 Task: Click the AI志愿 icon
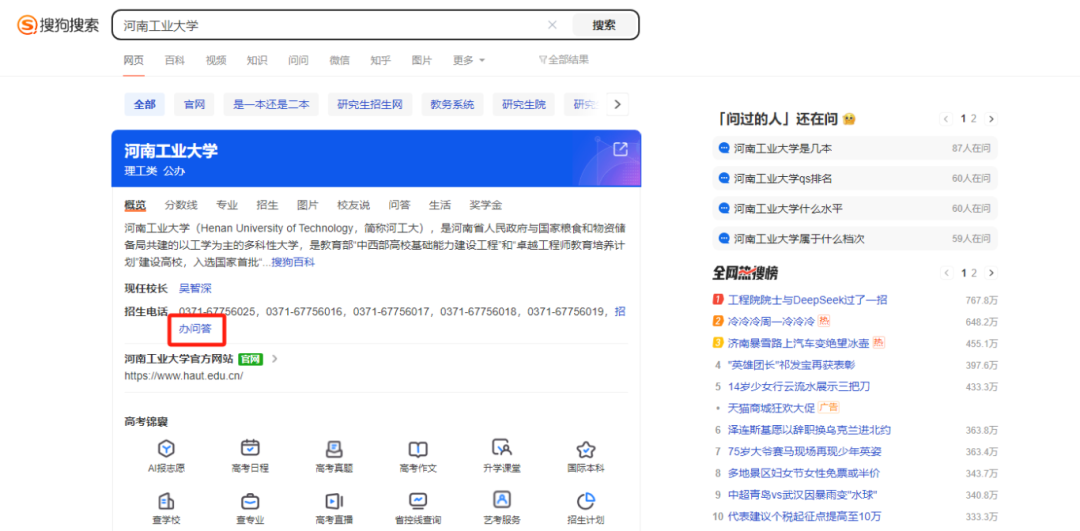(166, 449)
